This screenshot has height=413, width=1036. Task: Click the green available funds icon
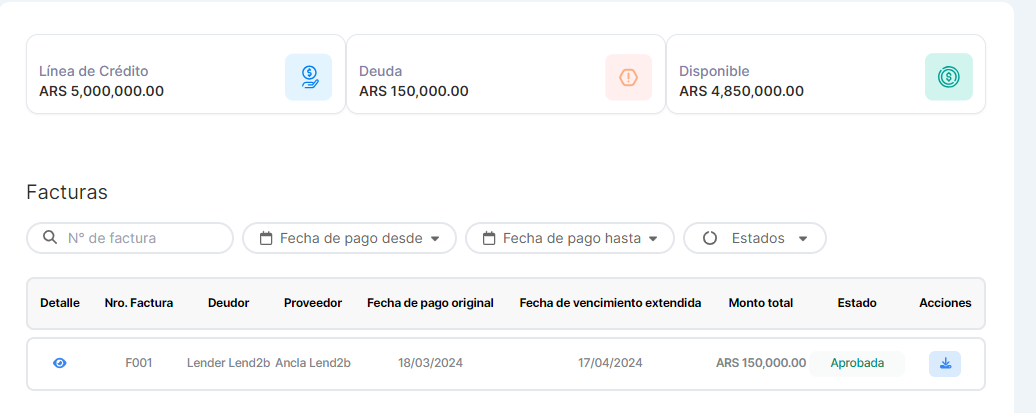click(948, 77)
